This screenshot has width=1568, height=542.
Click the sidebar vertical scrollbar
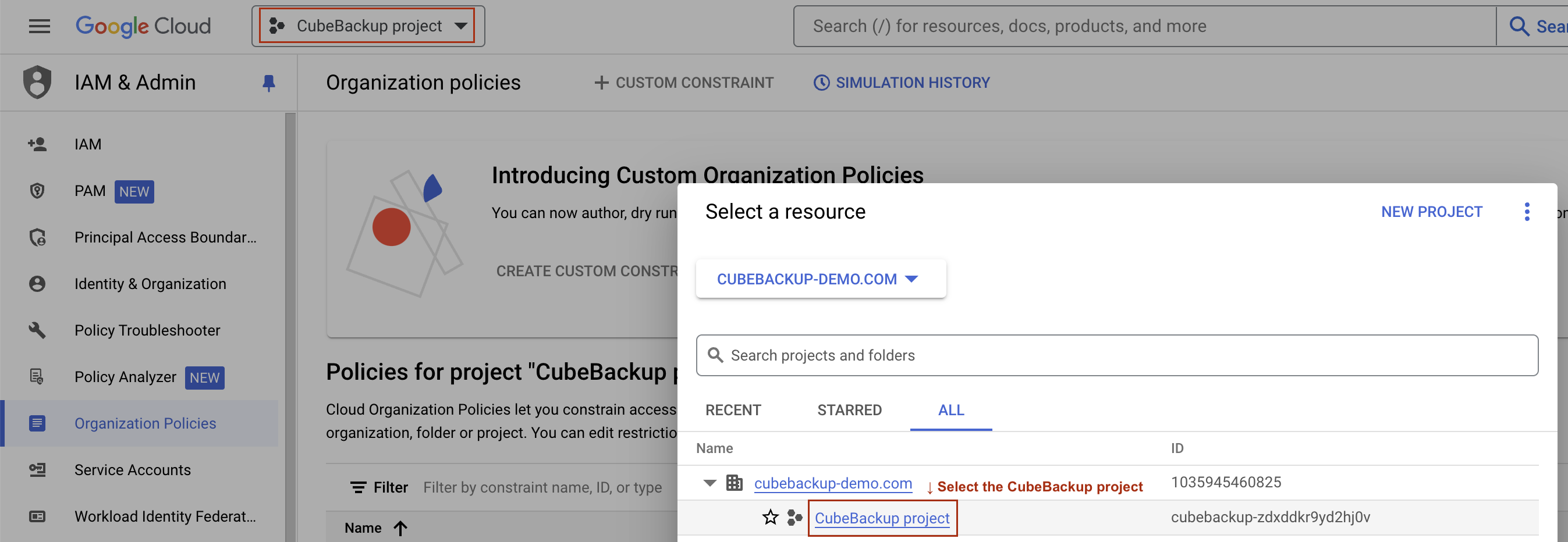click(290, 327)
